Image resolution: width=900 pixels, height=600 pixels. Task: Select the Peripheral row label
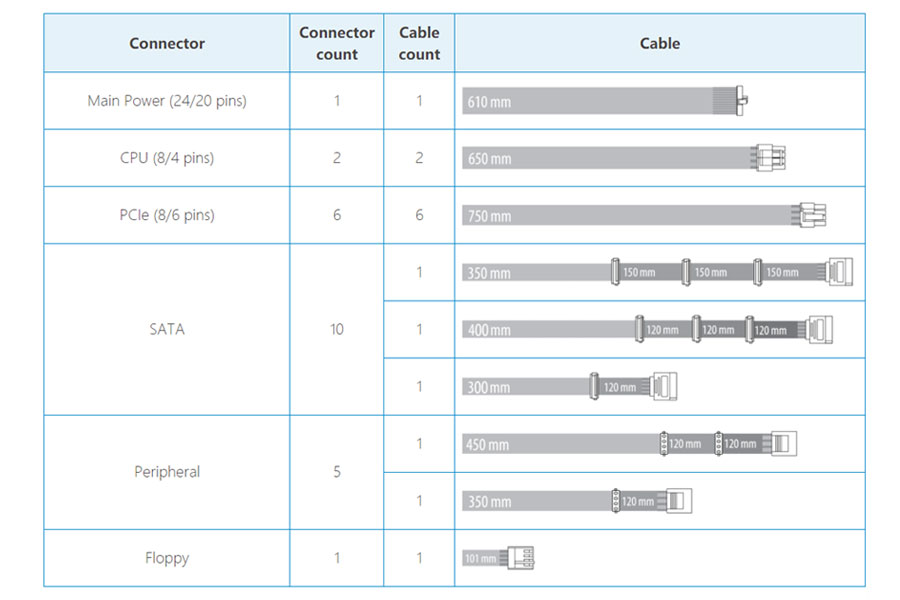tap(167, 472)
